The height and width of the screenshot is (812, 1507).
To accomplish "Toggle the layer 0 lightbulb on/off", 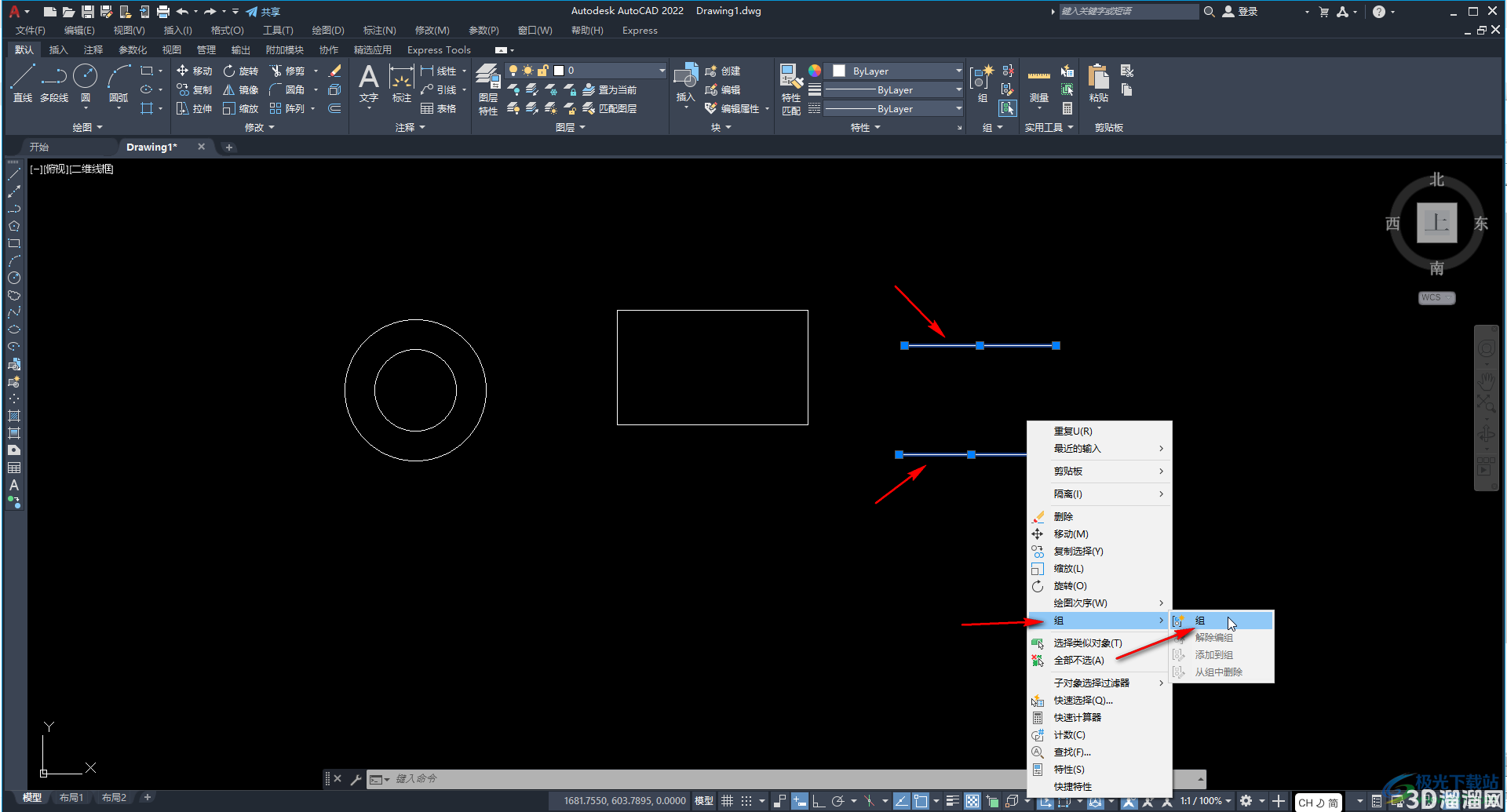I will [x=513, y=71].
